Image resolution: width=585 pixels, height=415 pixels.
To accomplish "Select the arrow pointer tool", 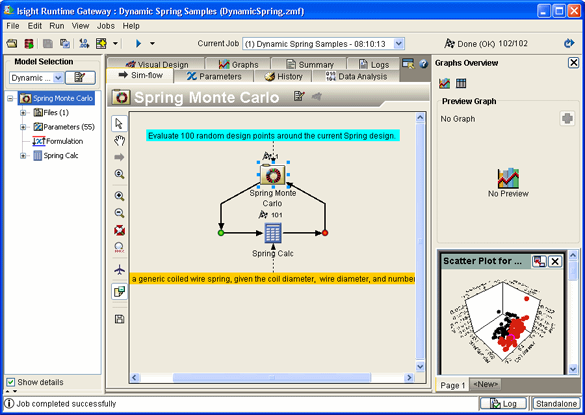I will click(119, 124).
